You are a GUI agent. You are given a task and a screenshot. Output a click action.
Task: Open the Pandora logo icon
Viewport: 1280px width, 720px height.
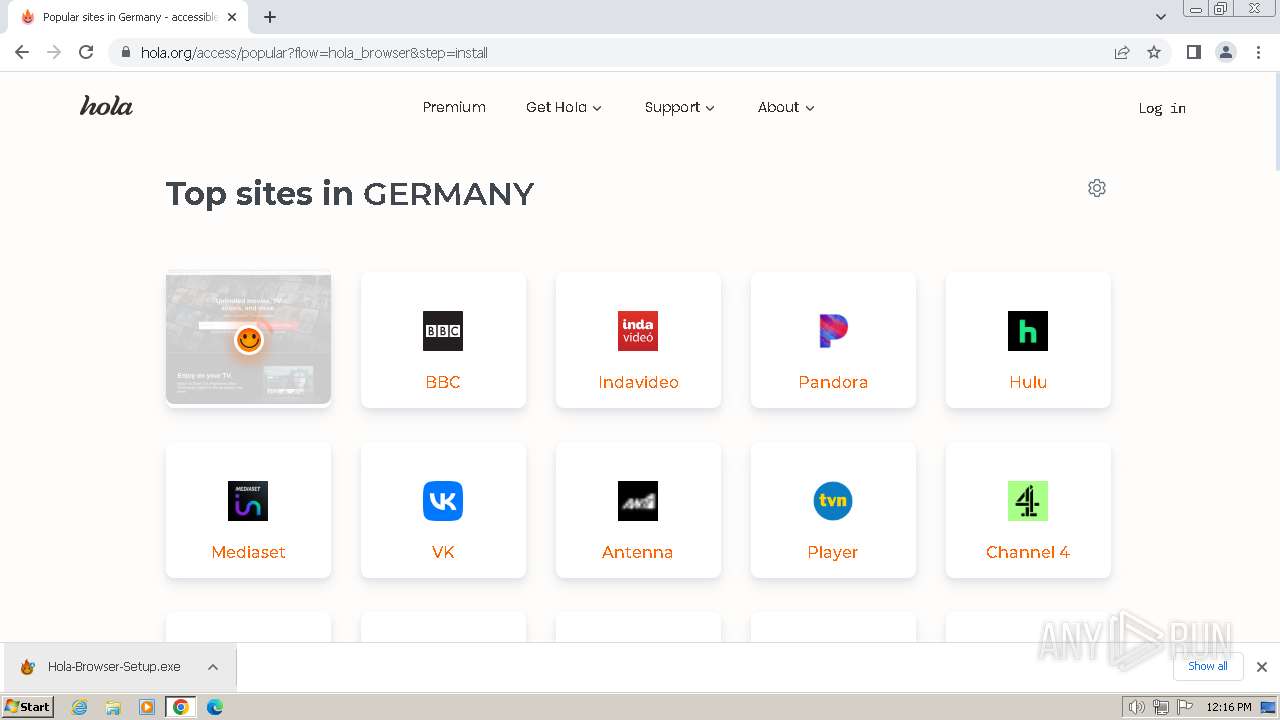click(x=833, y=331)
